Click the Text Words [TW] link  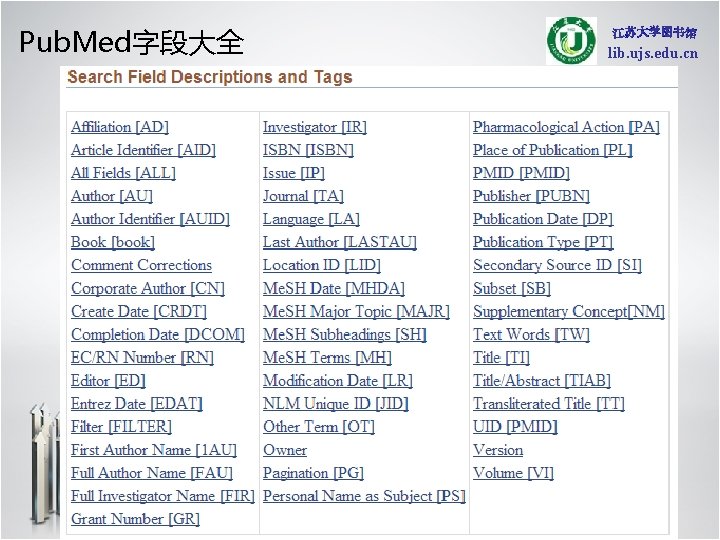[x=531, y=334]
